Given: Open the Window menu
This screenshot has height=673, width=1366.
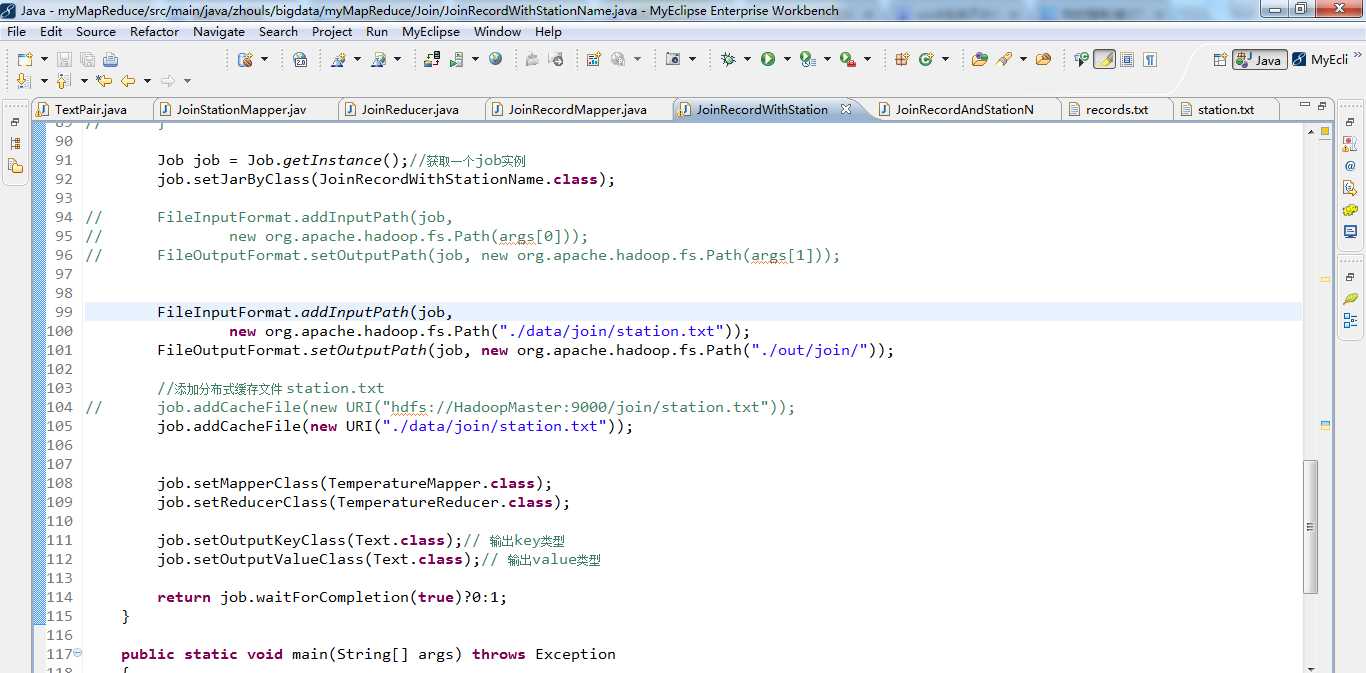Looking at the screenshot, I should click(497, 31).
